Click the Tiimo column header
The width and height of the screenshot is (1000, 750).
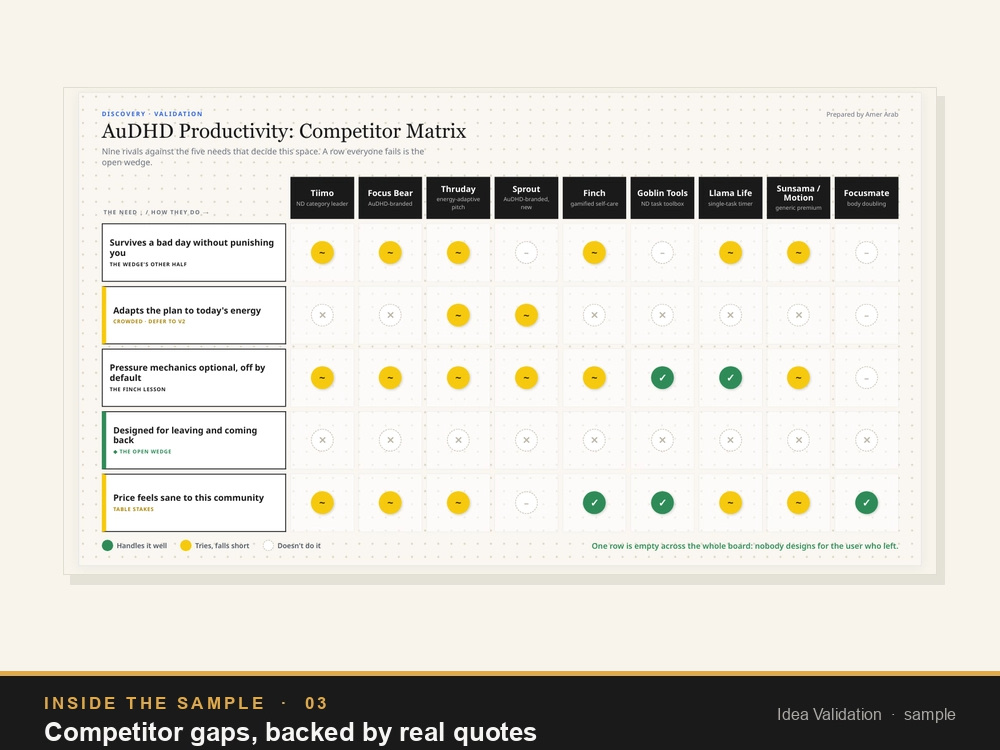click(x=322, y=198)
